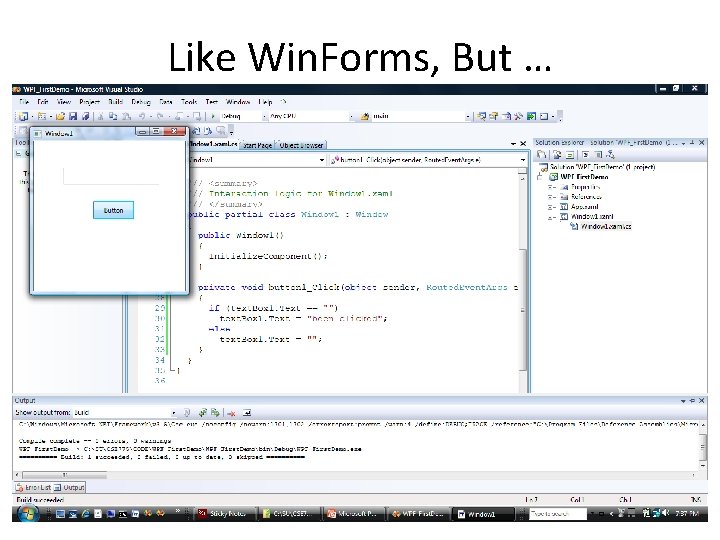The width and height of the screenshot is (720, 540).
Task: Click the Cut scissors icon
Action: click(x=101, y=117)
